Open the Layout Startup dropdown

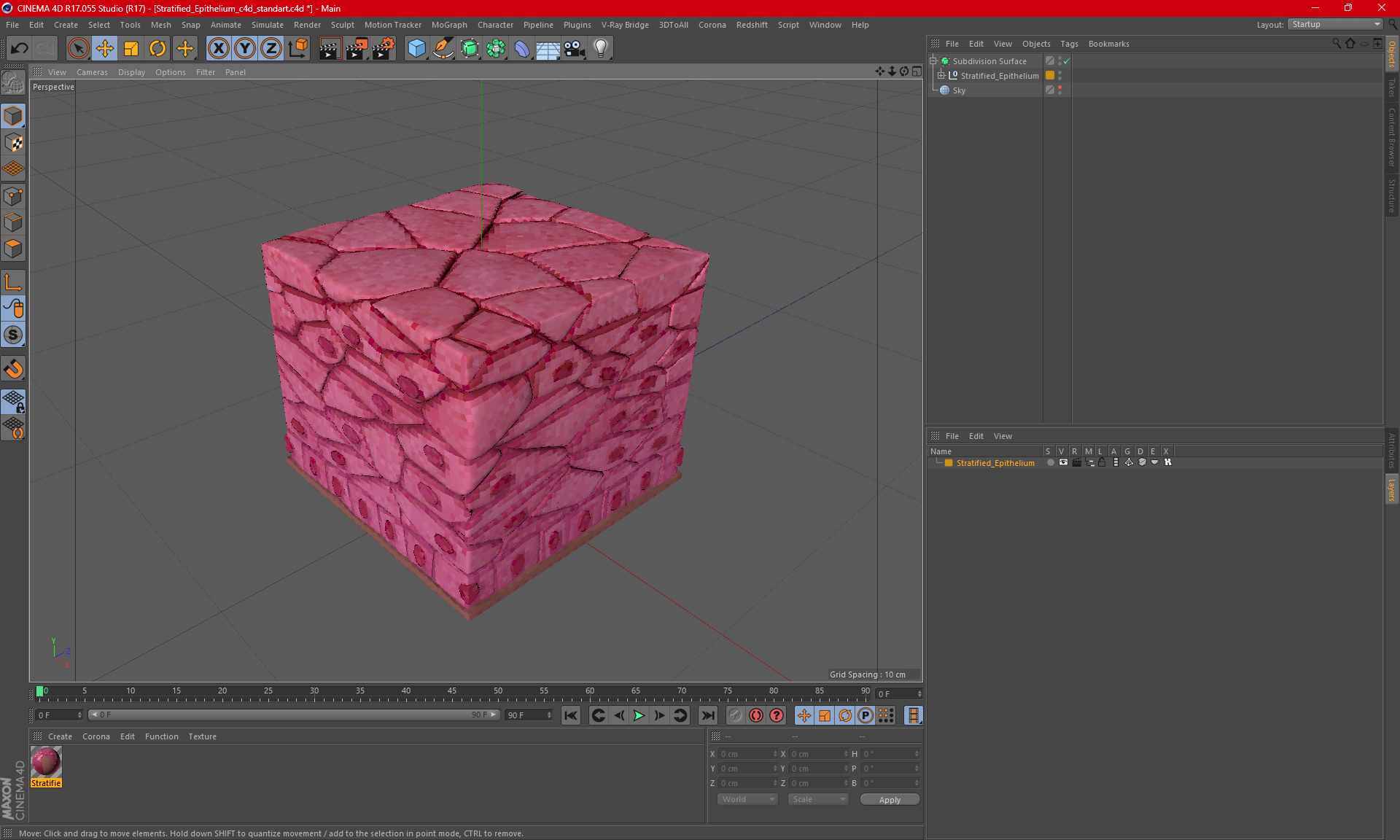coord(1336,24)
